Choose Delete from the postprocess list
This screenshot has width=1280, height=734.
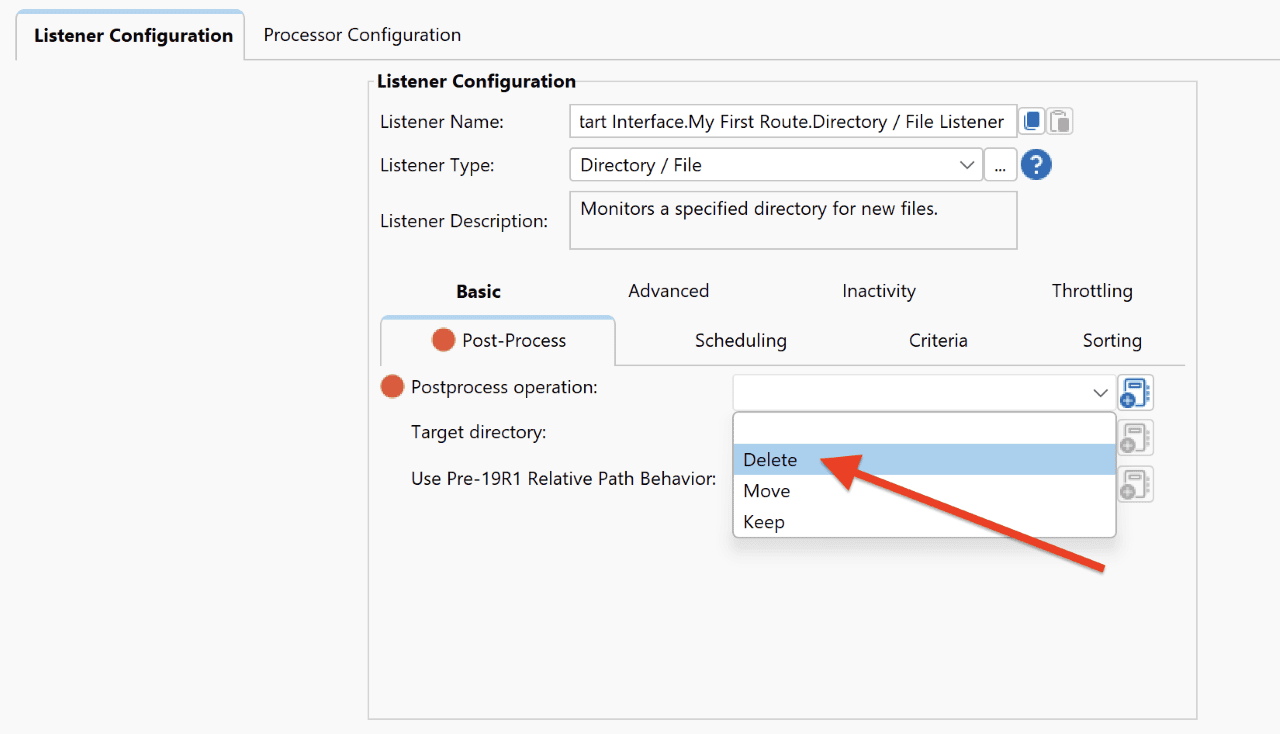click(924, 460)
